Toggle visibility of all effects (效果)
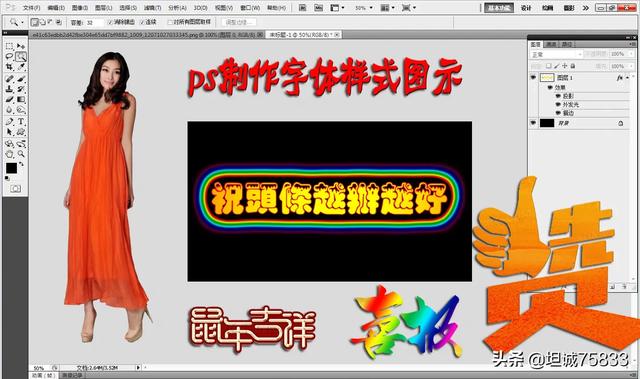The image size is (640, 379). point(550,87)
